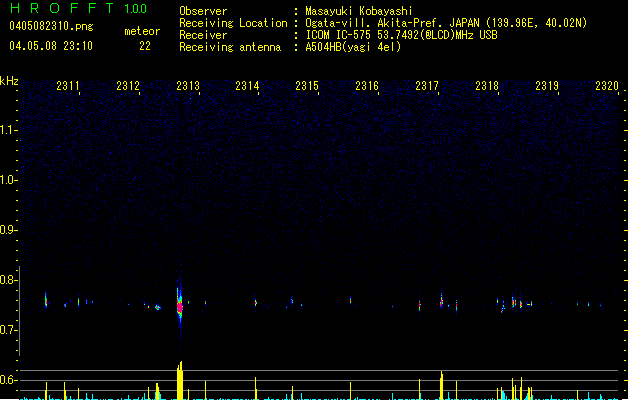
Task: Click the tallest yellow power spike near 2313
Action: click(x=180, y=380)
